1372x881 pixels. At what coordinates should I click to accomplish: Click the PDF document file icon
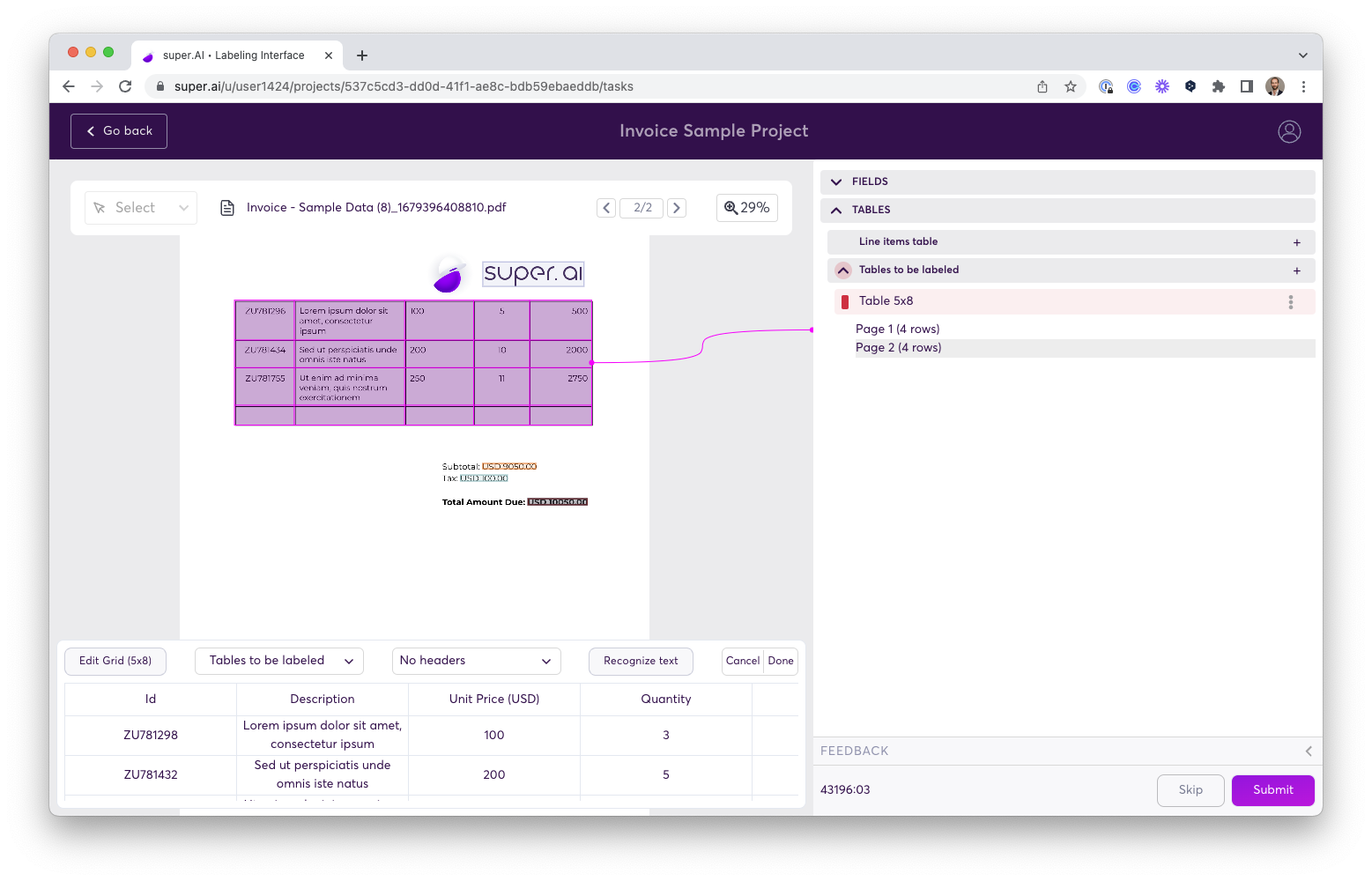pos(227,208)
